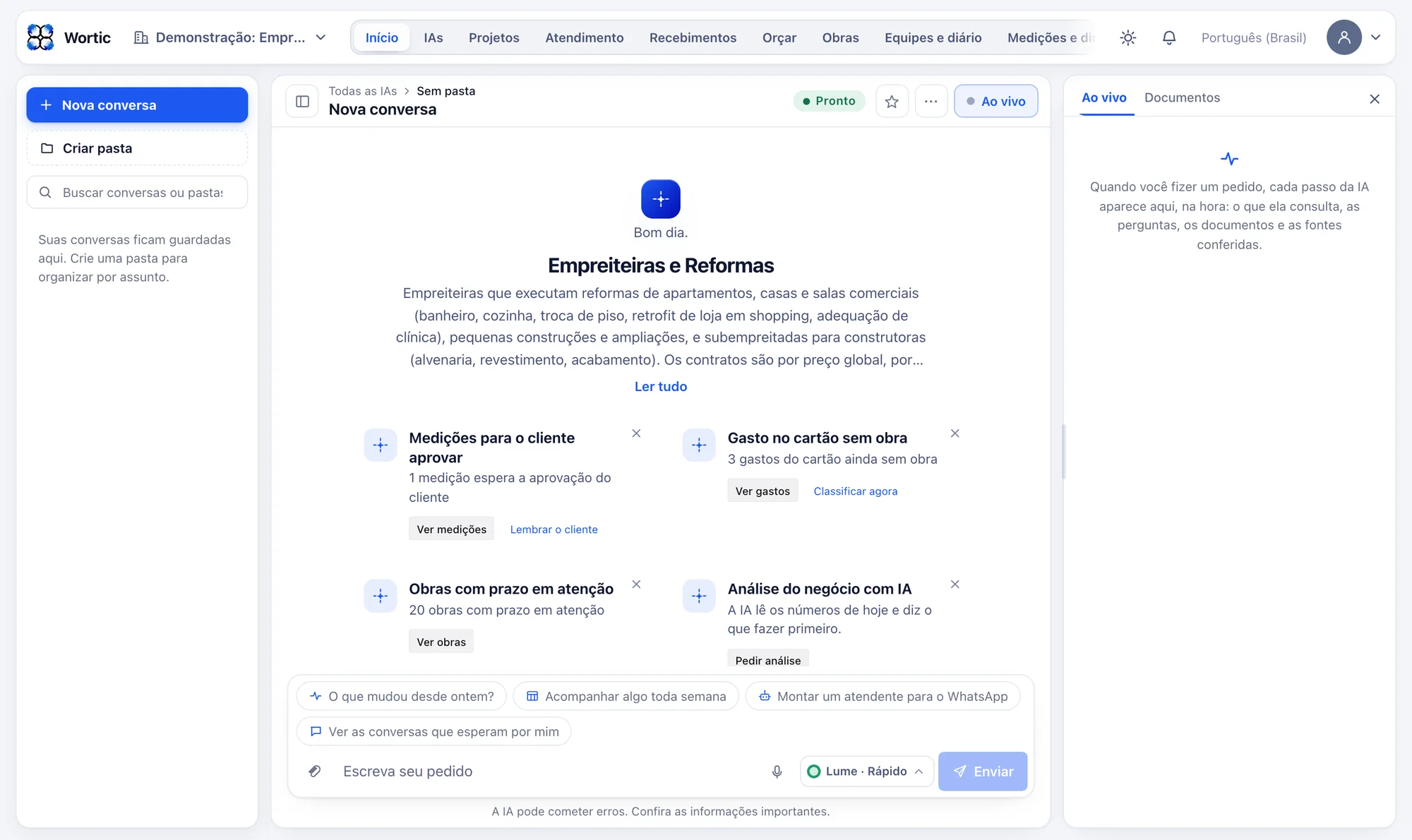The width and height of the screenshot is (1412, 840).
Task: Click the Ler tudo link
Action: pos(660,386)
